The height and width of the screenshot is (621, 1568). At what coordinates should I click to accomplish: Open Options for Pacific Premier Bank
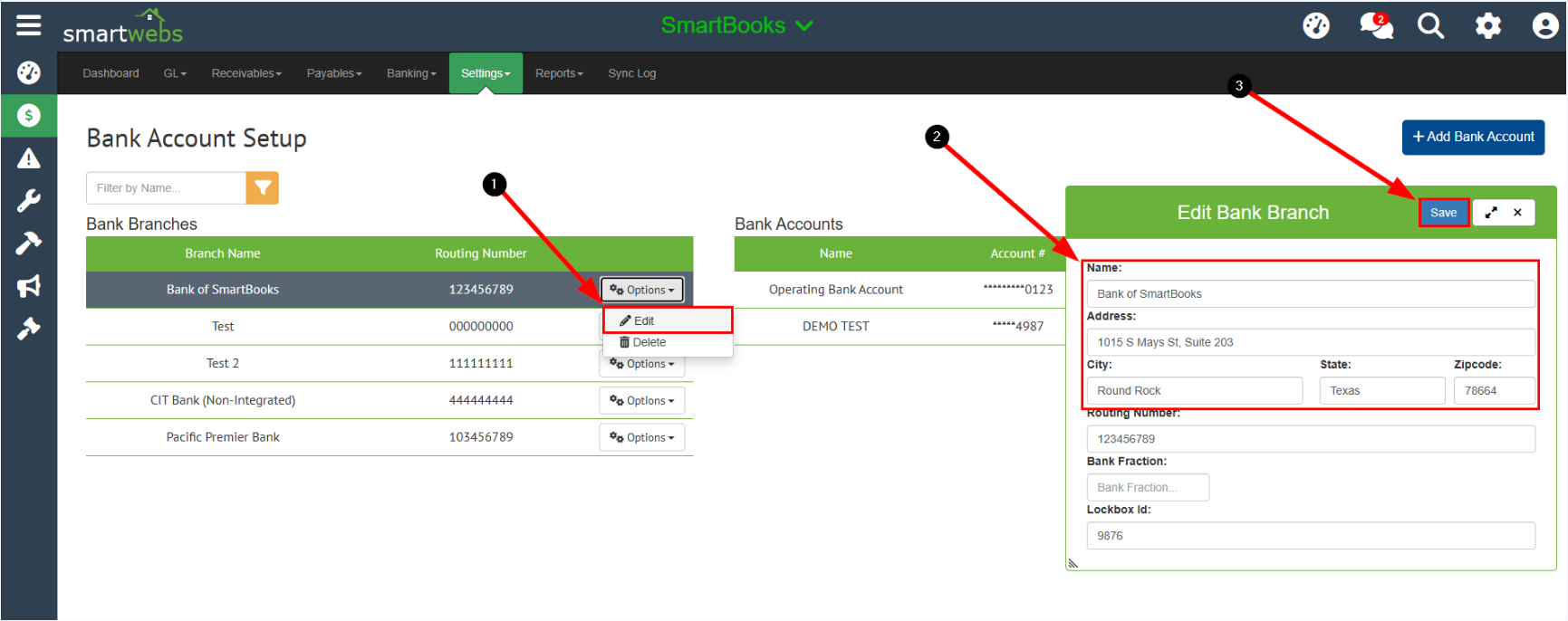tap(641, 437)
